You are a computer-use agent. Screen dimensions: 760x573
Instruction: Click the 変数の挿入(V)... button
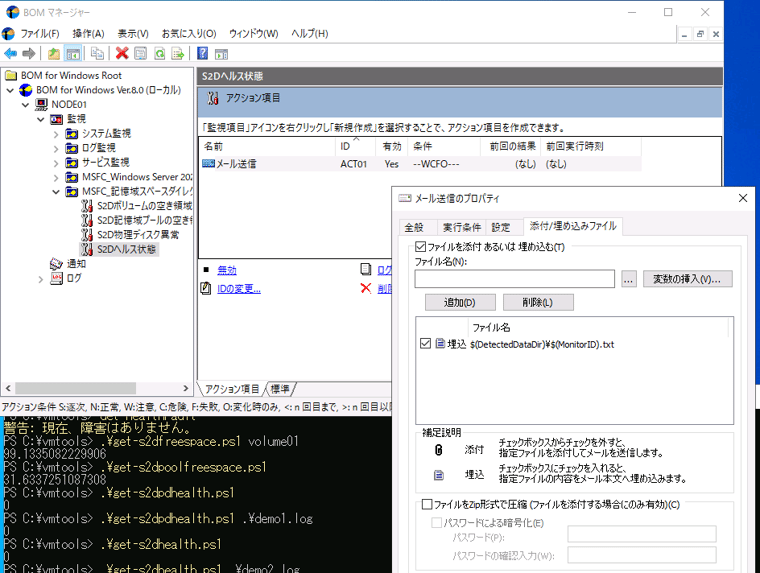pyautogui.click(x=687, y=279)
